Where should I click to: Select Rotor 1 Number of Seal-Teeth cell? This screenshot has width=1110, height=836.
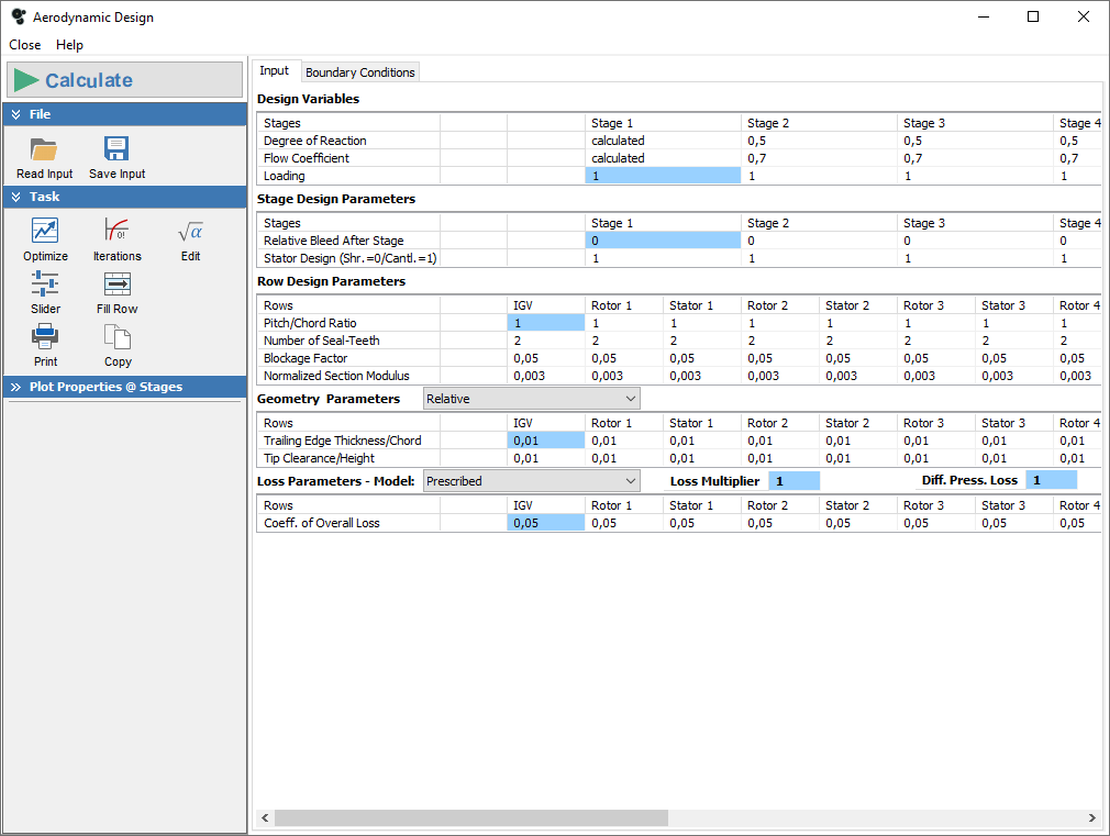[624, 340]
